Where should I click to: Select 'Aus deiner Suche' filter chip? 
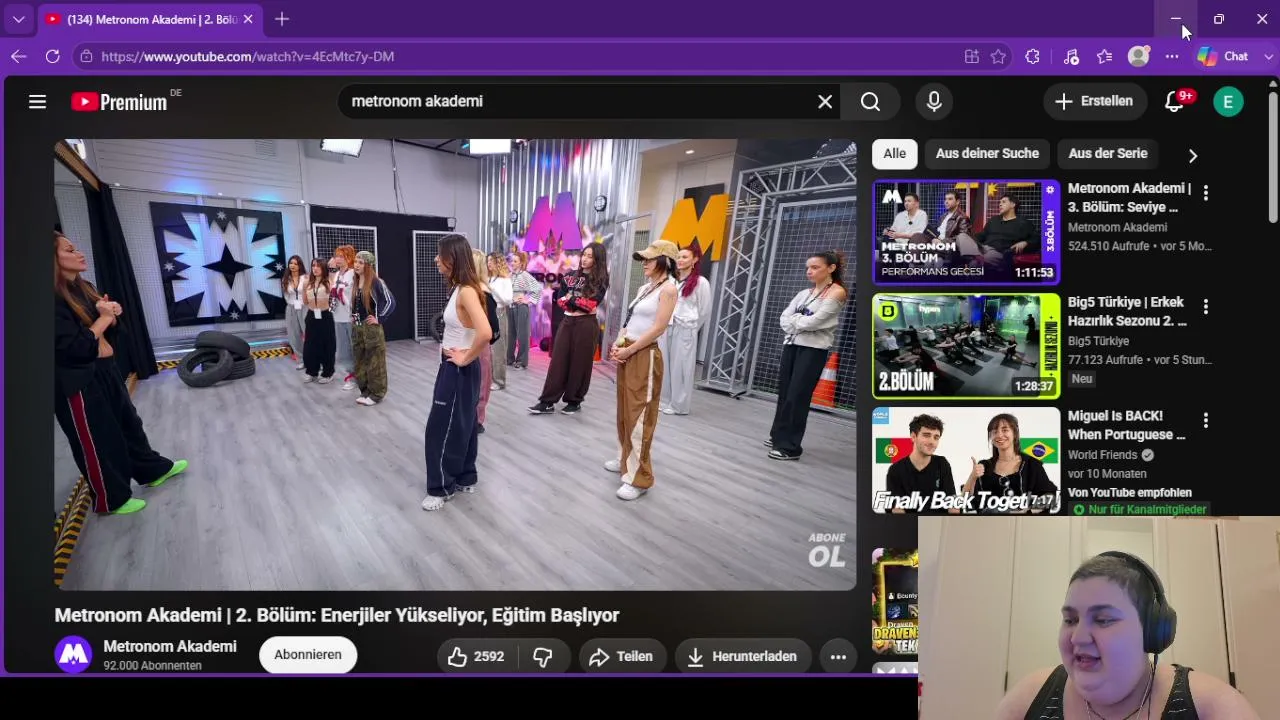point(987,153)
